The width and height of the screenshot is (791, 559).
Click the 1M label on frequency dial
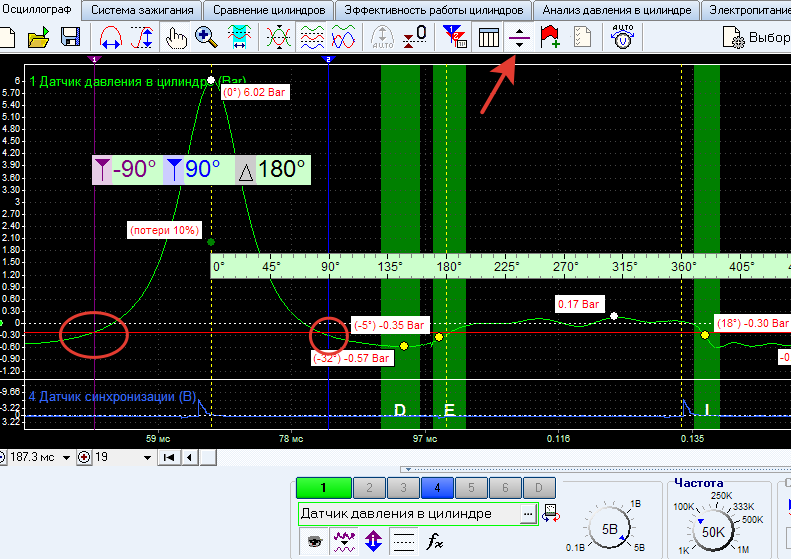(x=743, y=549)
